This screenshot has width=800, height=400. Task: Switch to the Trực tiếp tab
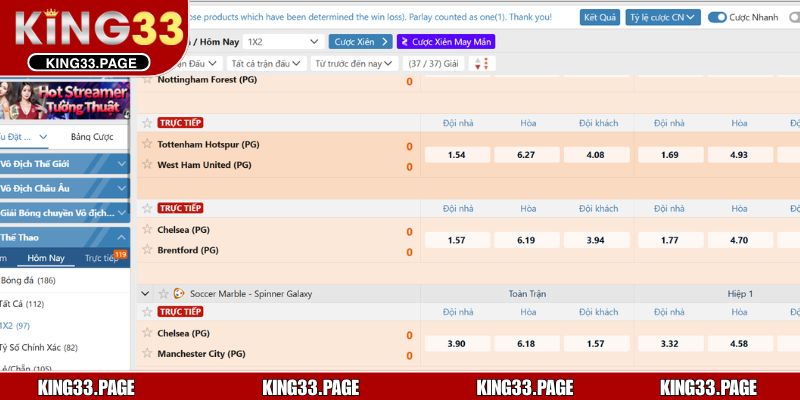102,258
